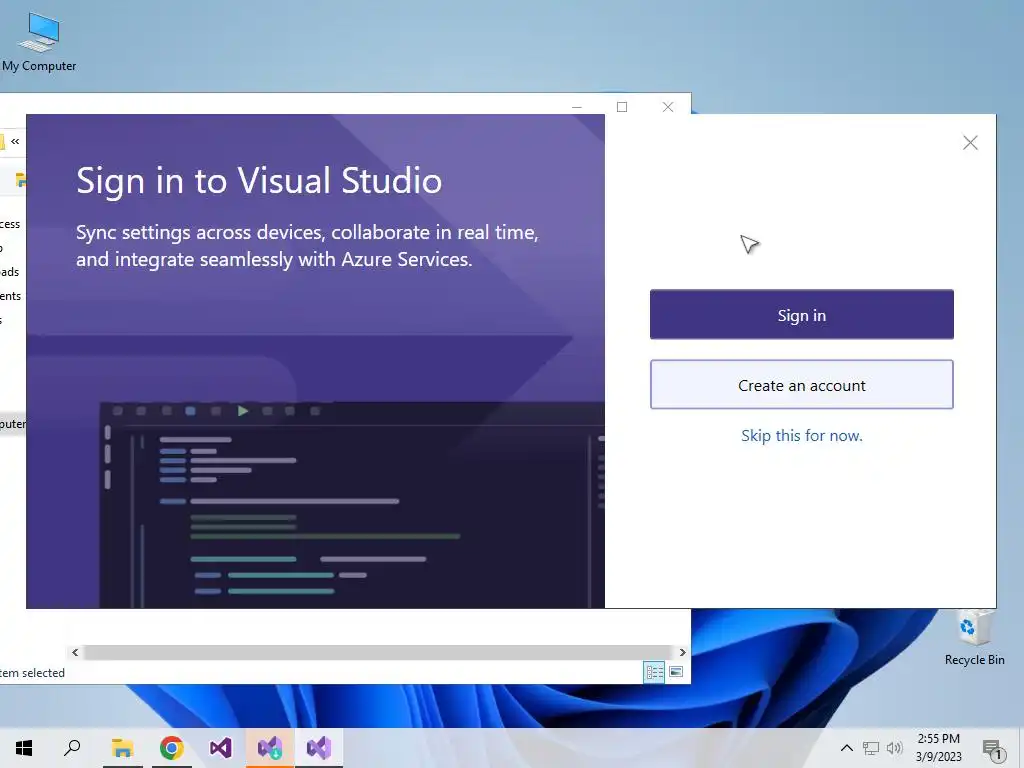Select the Recycle Bin desktop icon
This screenshot has width=1024, height=768.
click(974, 637)
